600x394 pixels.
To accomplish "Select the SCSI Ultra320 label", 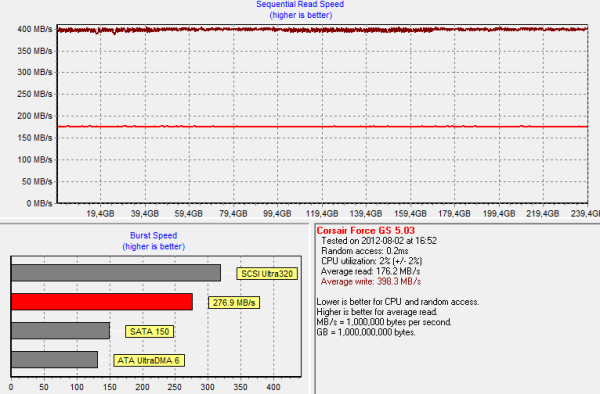I will click(x=267, y=274).
